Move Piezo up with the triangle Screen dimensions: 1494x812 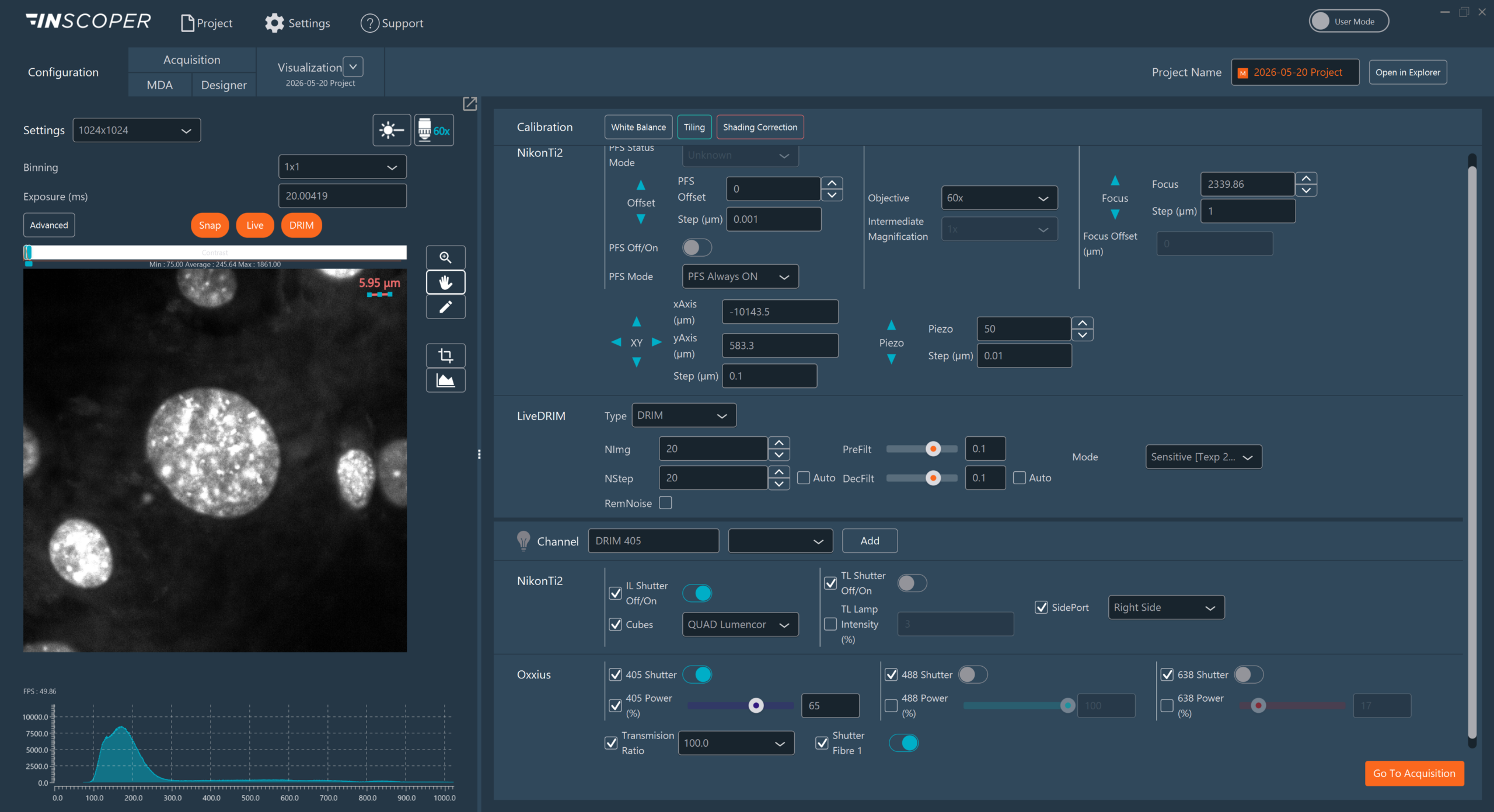tap(891, 325)
